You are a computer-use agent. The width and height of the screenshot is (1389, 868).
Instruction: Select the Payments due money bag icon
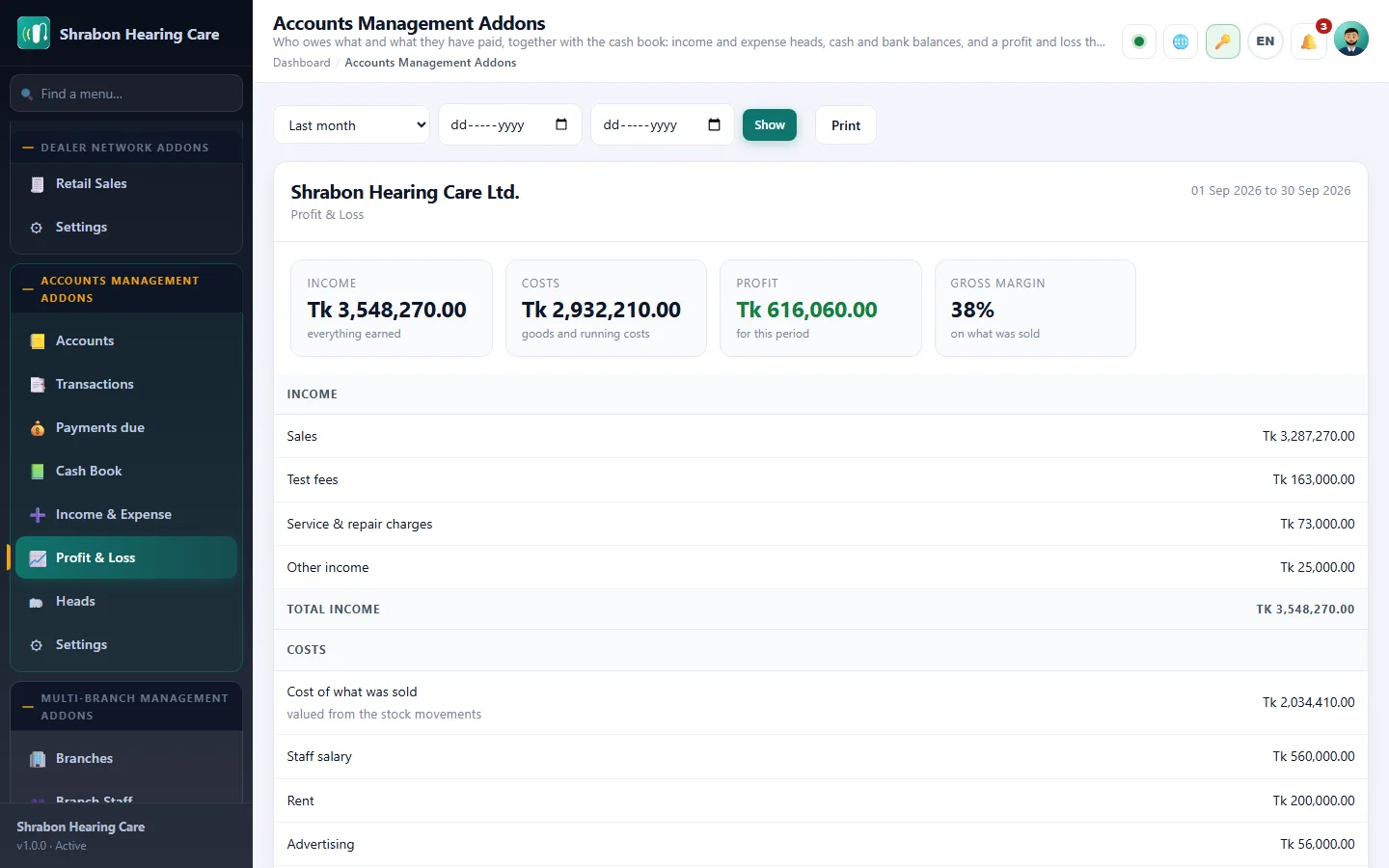tap(38, 428)
